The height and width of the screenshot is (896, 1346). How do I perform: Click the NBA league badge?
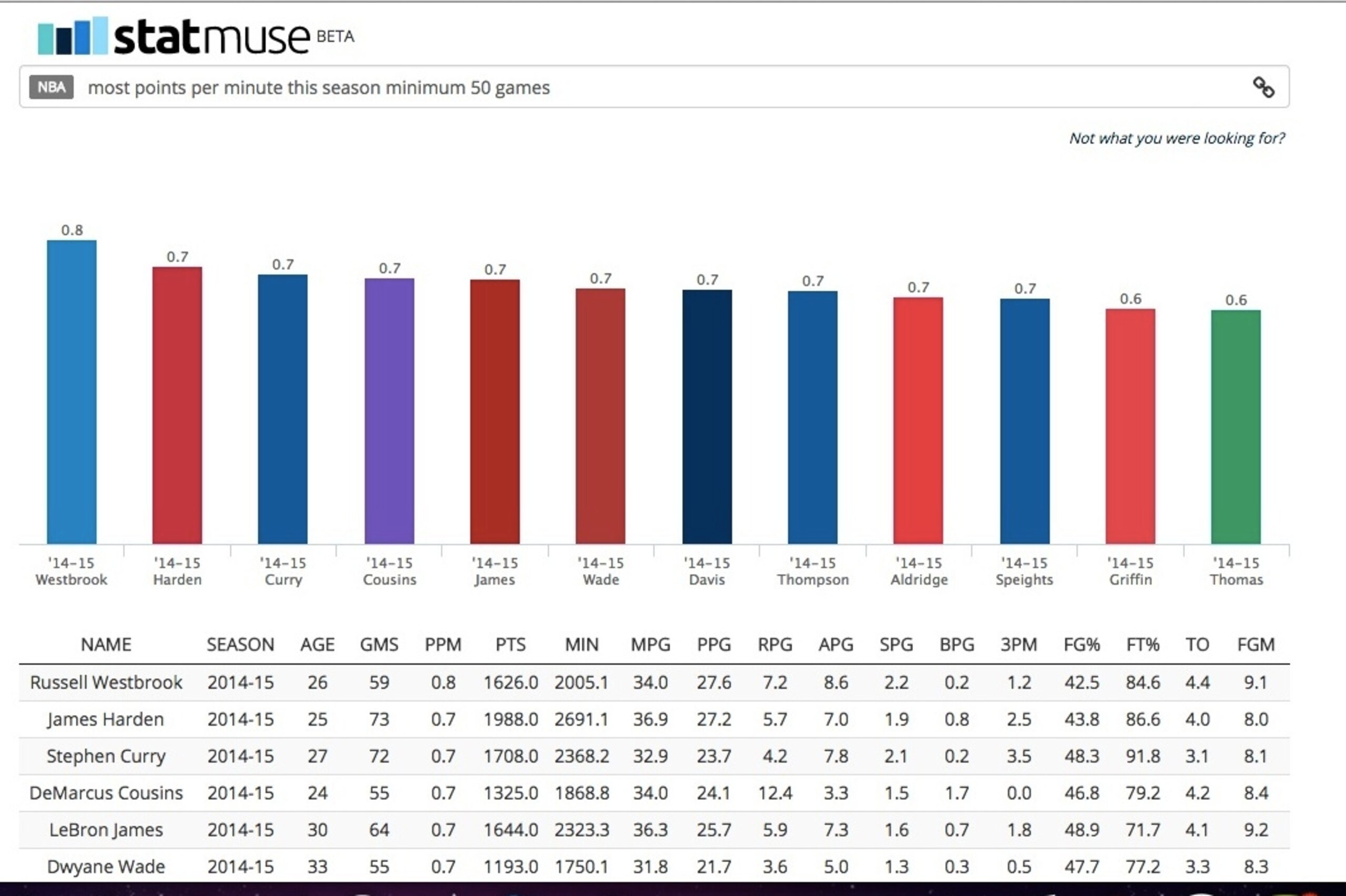pos(52,87)
